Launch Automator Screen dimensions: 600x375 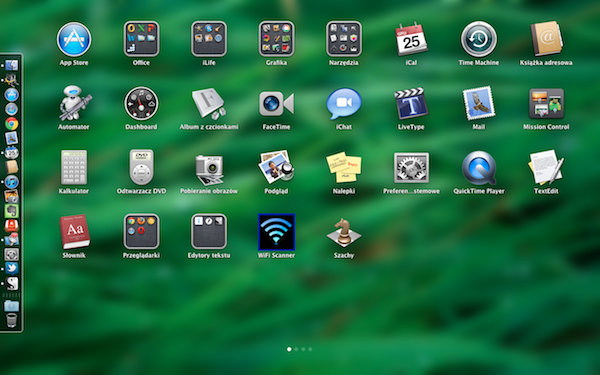pyautogui.click(x=74, y=103)
